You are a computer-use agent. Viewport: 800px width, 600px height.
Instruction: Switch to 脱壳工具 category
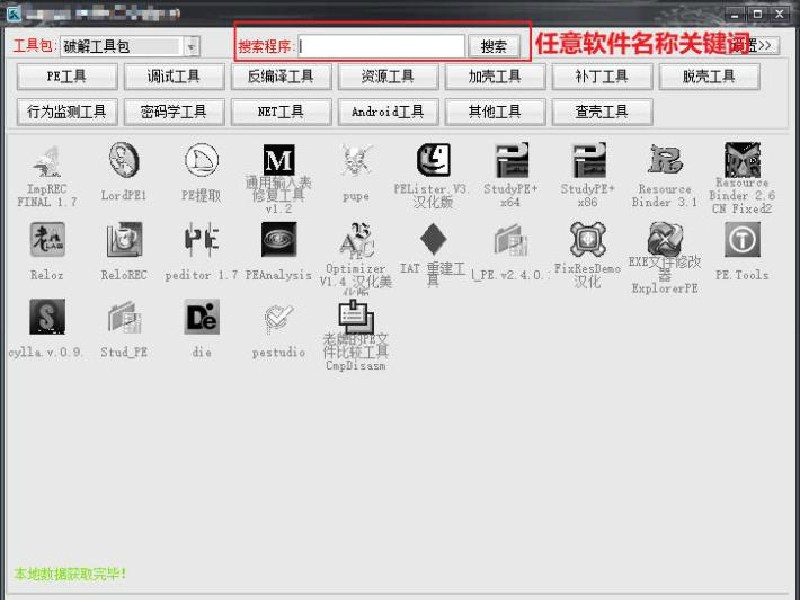click(709, 77)
